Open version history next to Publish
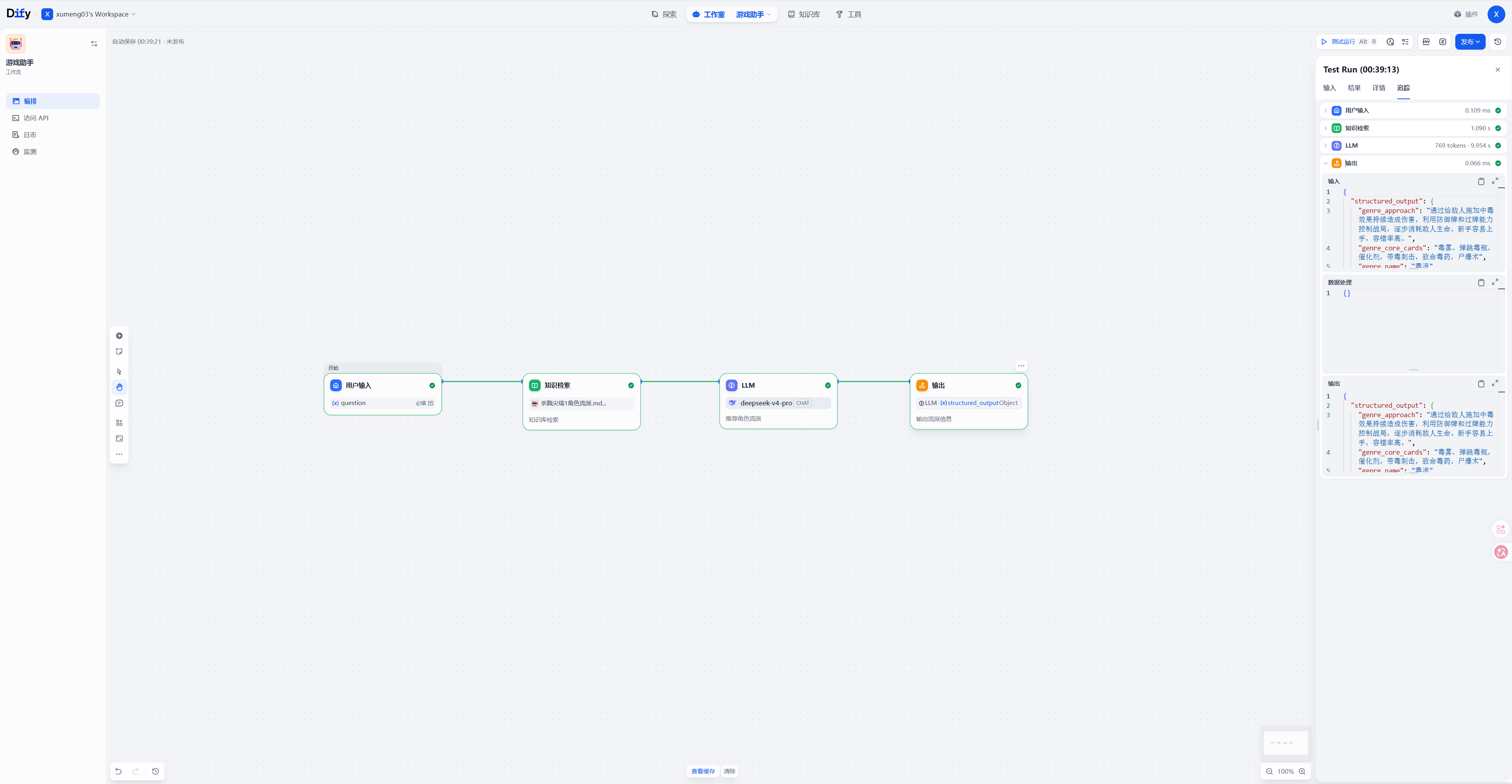 tap(1498, 42)
